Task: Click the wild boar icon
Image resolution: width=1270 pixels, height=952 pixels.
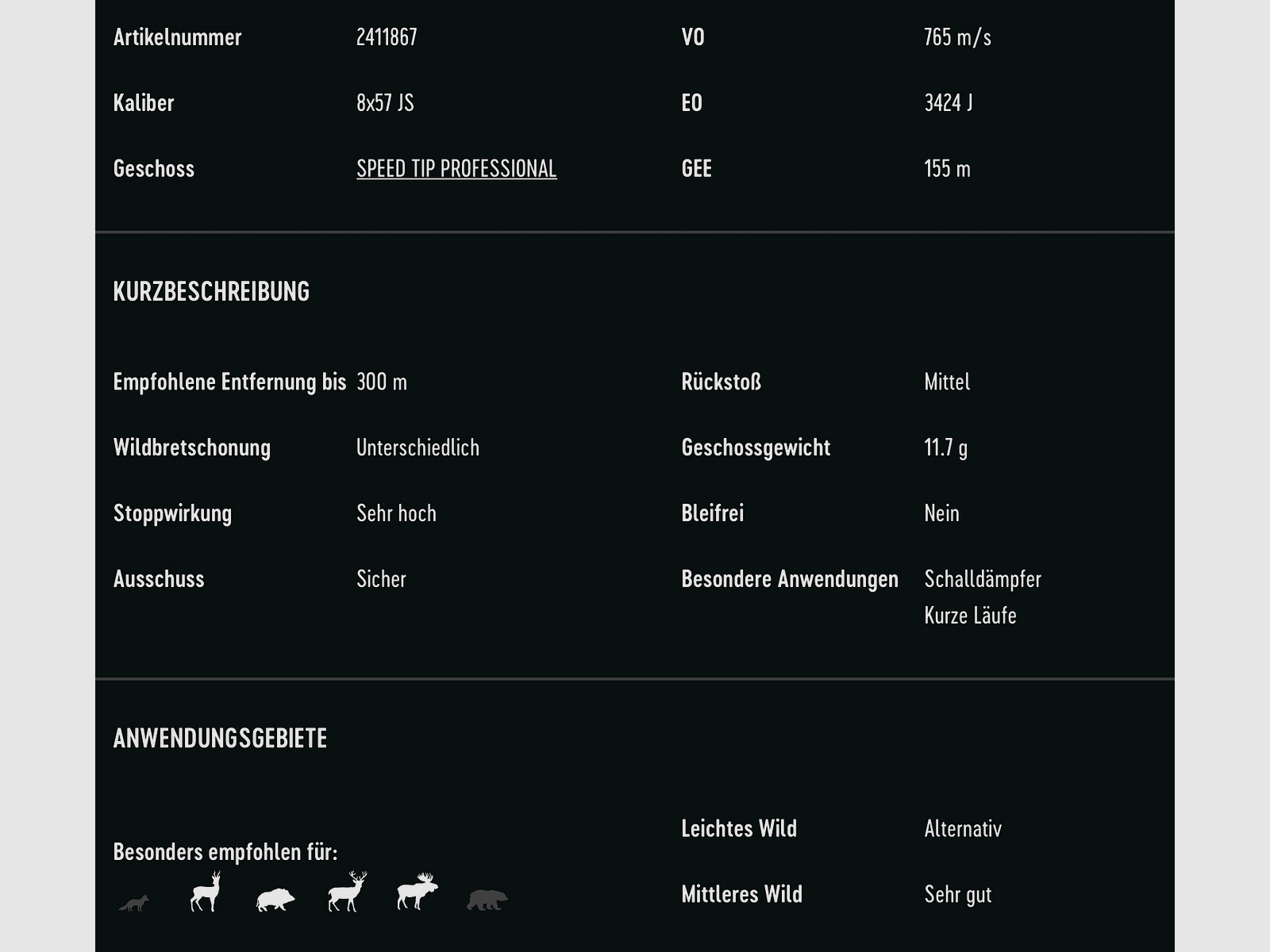Action: [275, 899]
